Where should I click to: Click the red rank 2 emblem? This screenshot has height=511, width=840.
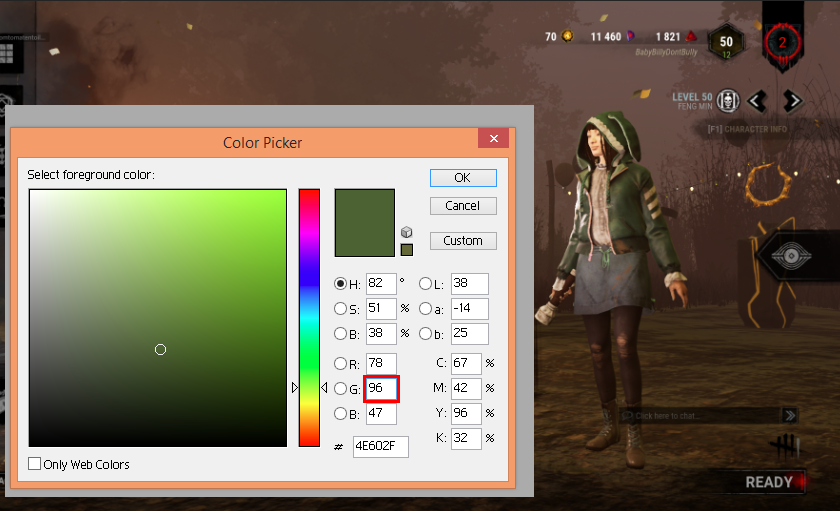(783, 43)
